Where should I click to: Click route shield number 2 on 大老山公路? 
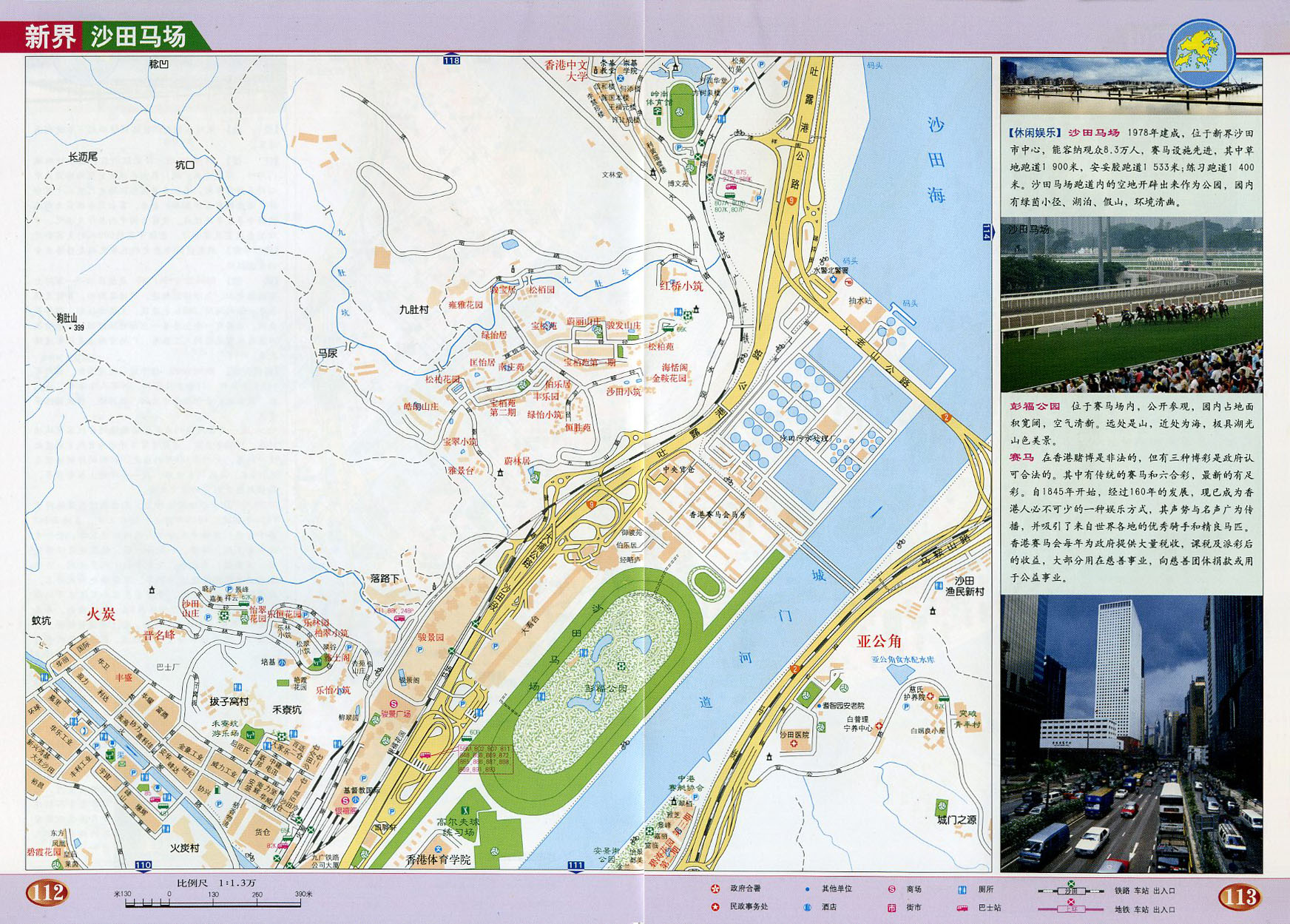(x=948, y=416)
